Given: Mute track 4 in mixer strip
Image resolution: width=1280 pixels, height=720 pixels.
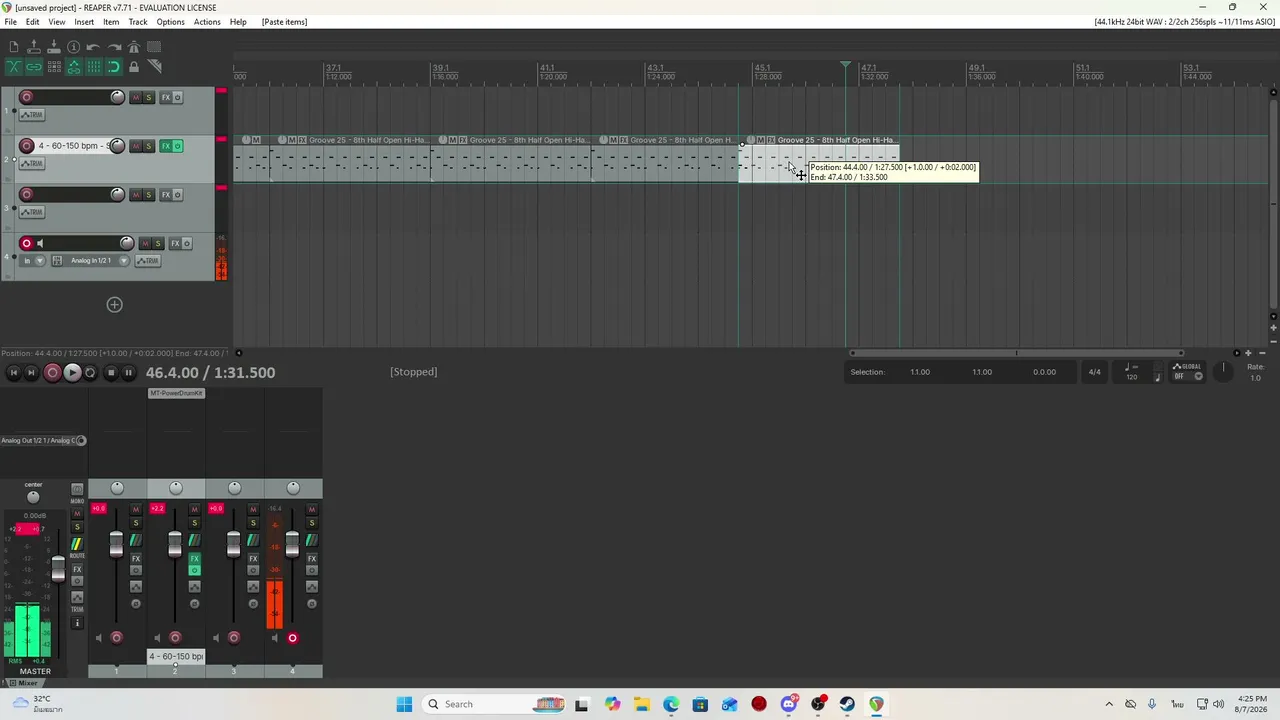Looking at the screenshot, I should [312, 509].
